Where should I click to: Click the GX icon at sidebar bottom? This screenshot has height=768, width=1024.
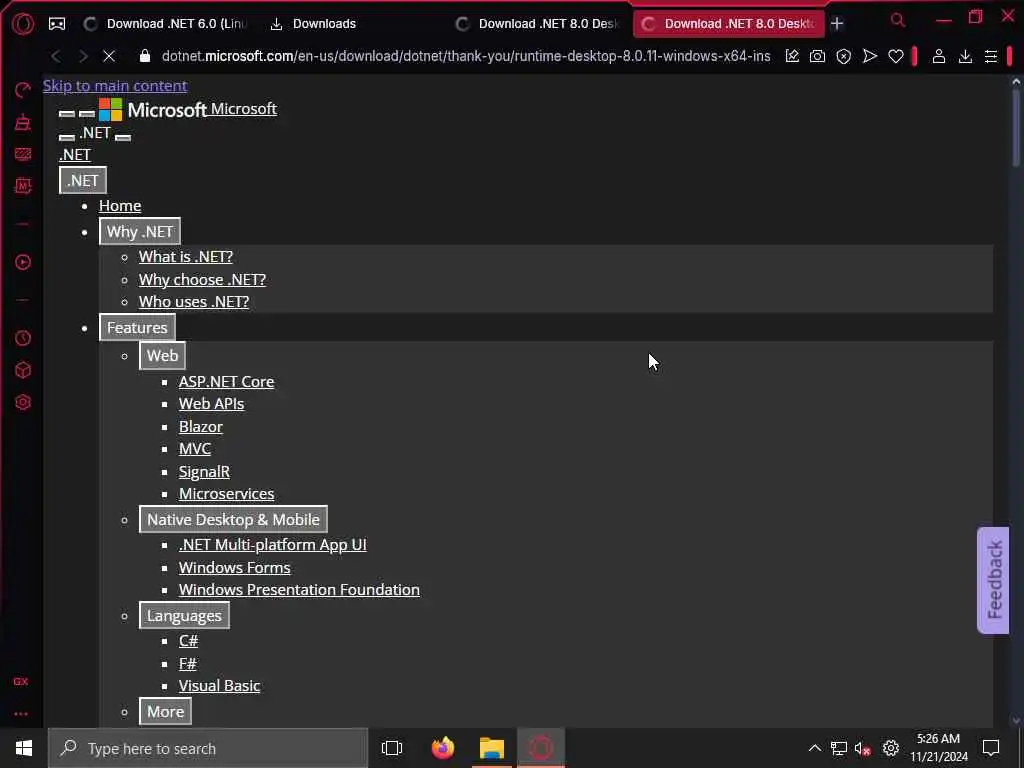point(21,682)
